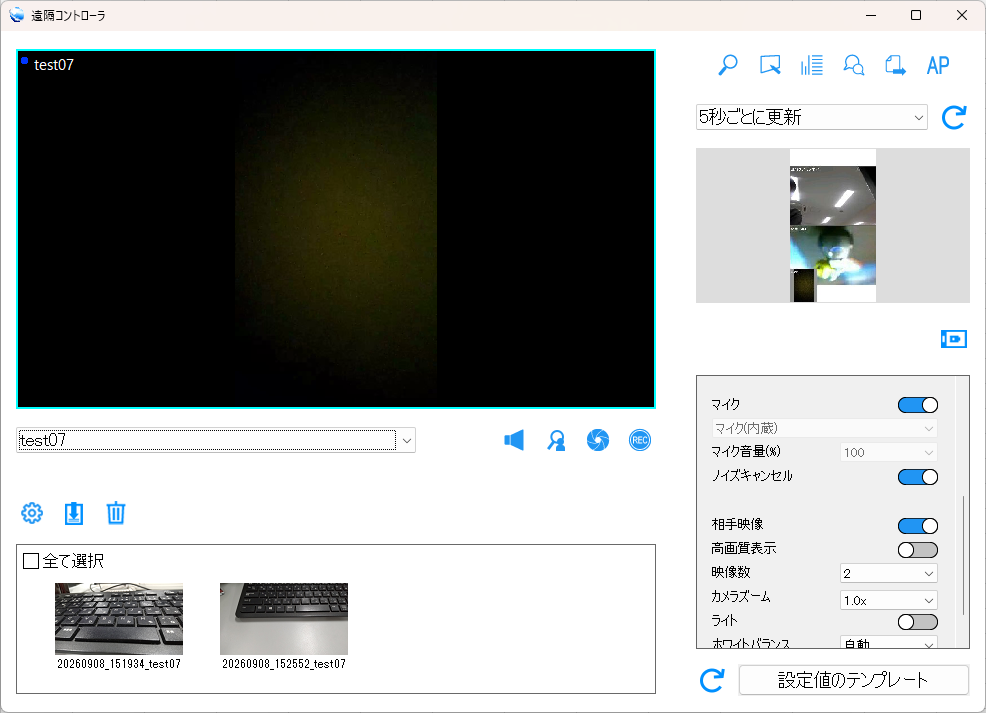Start recording with REC icon
This screenshot has height=713, width=986.
pyautogui.click(x=640, y=440)
